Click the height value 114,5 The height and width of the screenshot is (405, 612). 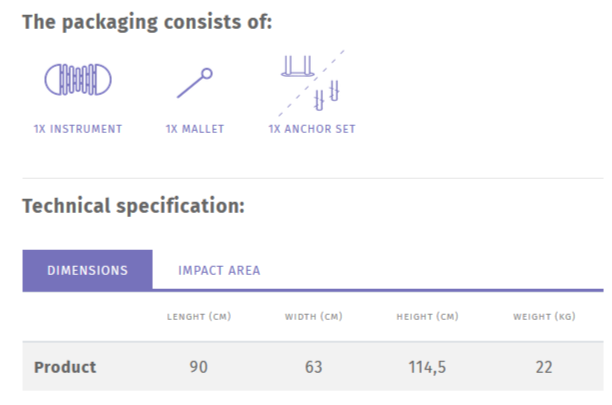427,367
